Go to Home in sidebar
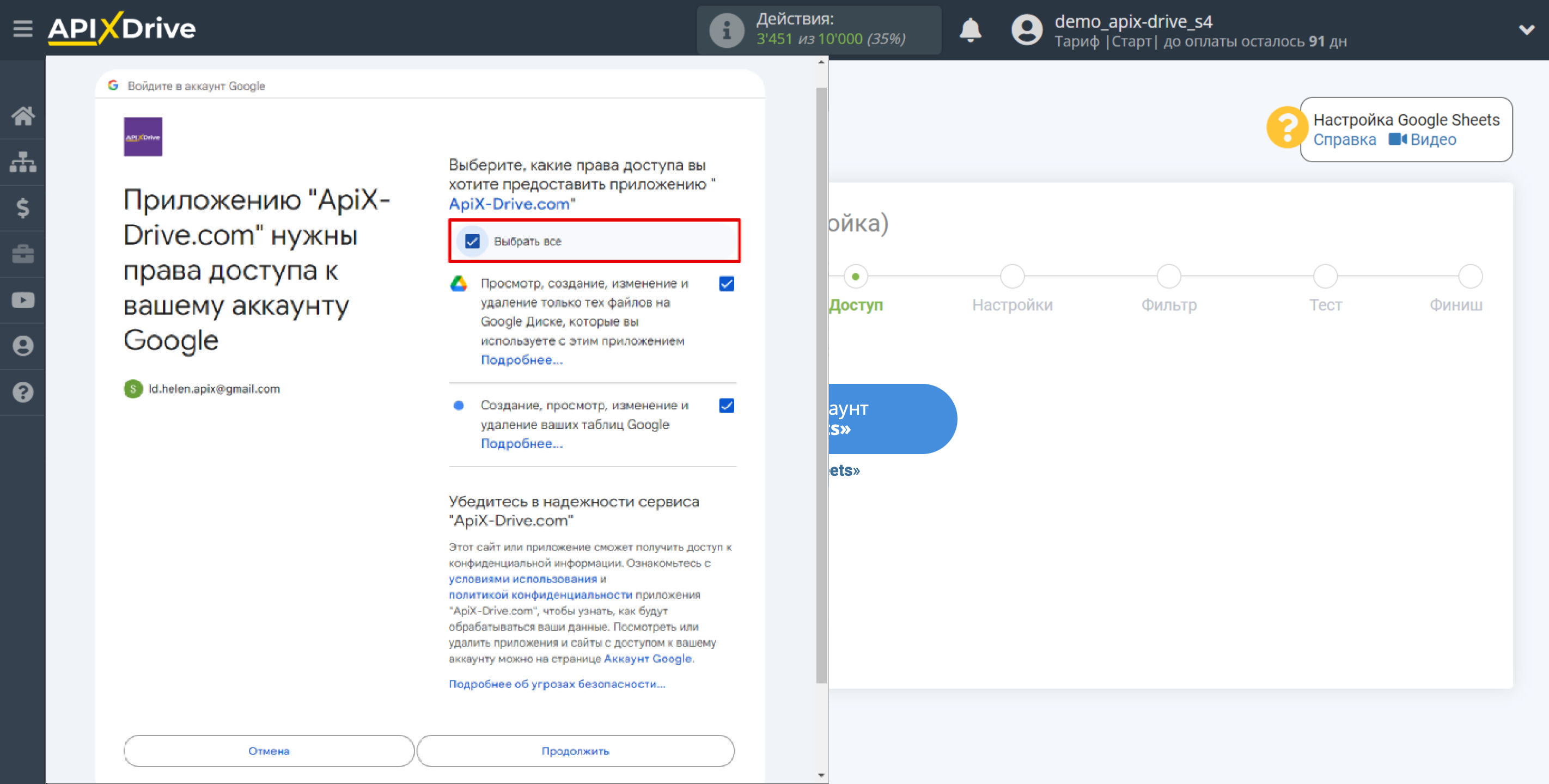This screenshot has width=1549, height=784. tap(23, 115)
